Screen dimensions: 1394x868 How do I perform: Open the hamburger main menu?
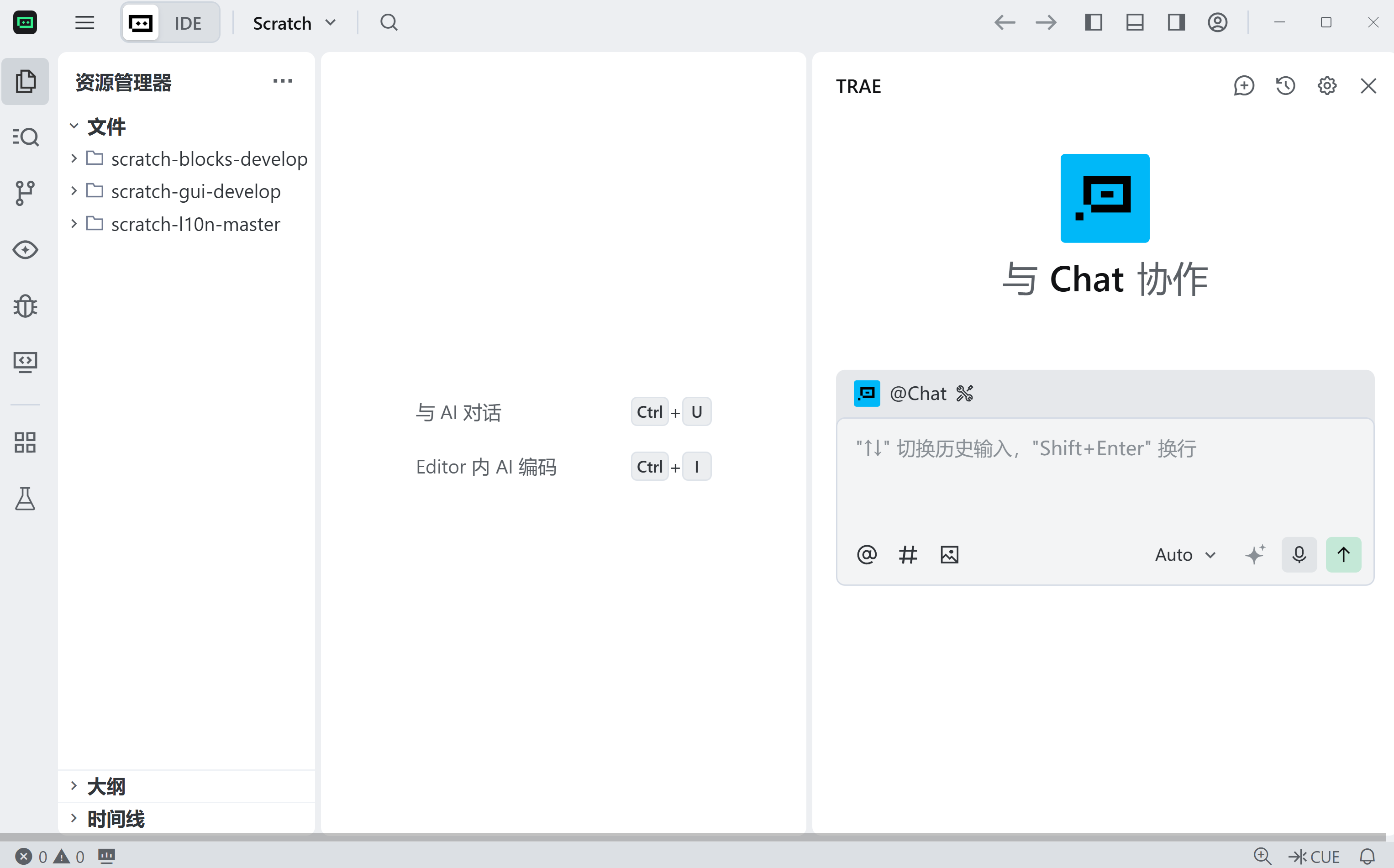[x=84, y=23]
